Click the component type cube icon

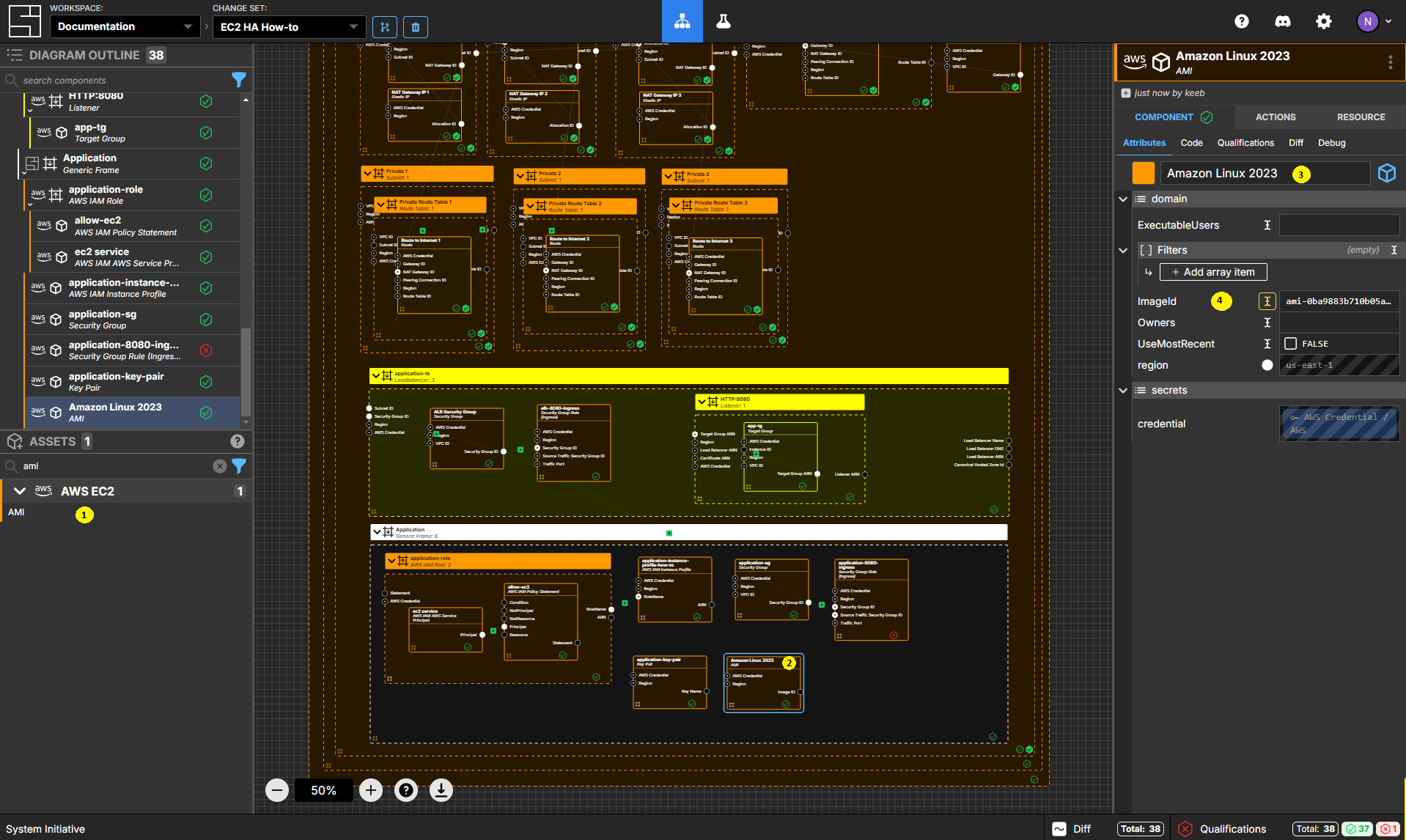1387,173
